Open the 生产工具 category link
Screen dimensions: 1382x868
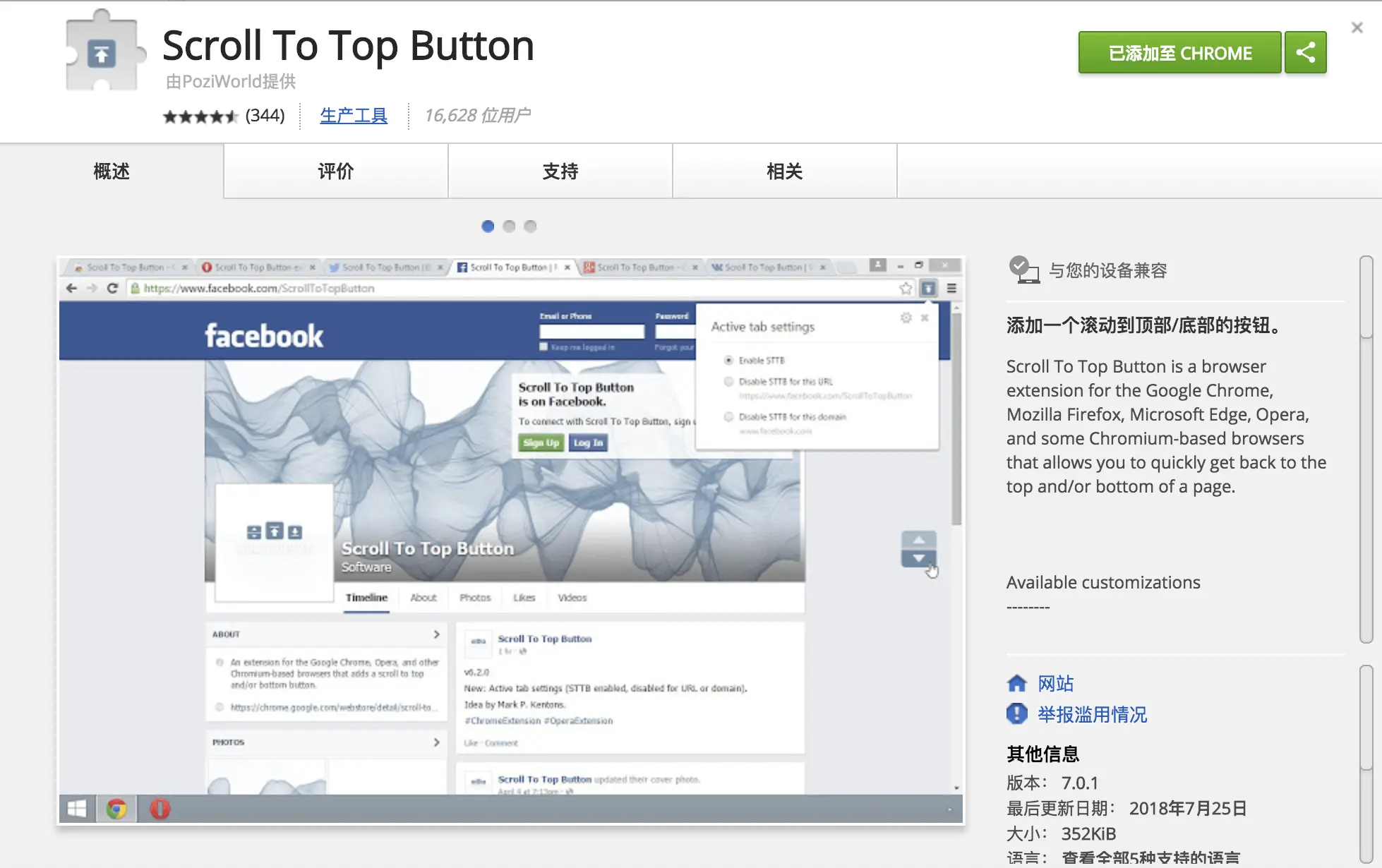[354, 115]
